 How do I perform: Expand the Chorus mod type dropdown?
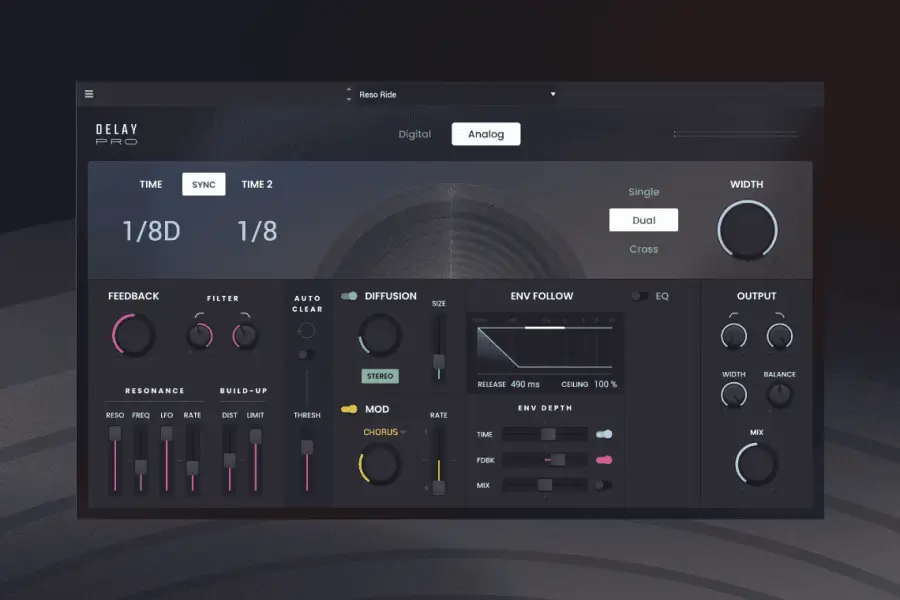tap(384, 433)
